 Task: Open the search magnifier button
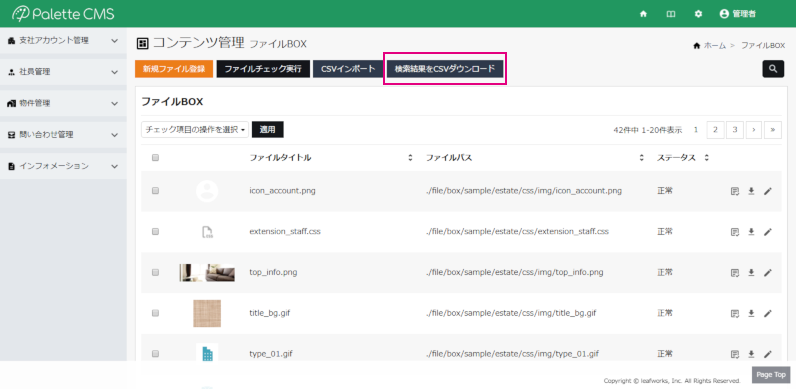[x=773, y=69]
